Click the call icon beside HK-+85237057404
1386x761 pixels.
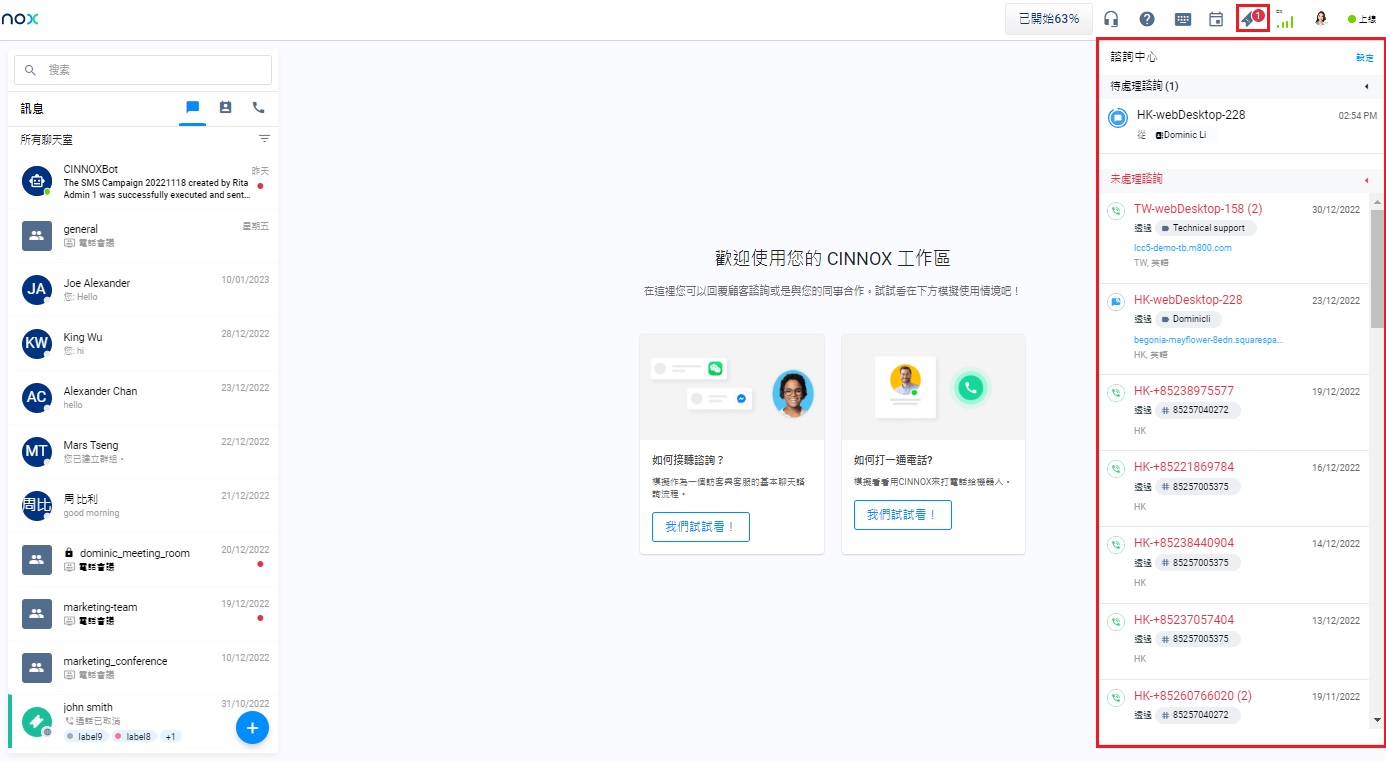coord(1116,621)
